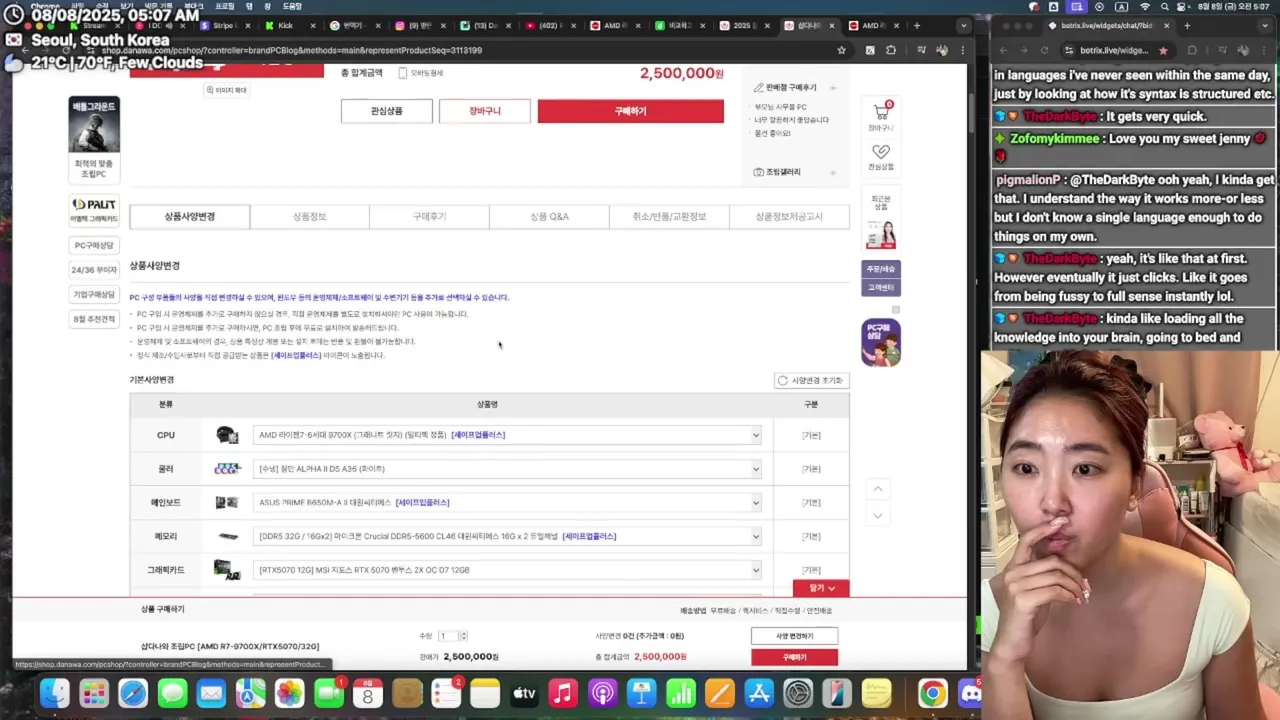The height and width of the screenshot is (720, 1280).
Task: Open Messages from the dock
Action: pyautogui.click(x=172, y=693)
